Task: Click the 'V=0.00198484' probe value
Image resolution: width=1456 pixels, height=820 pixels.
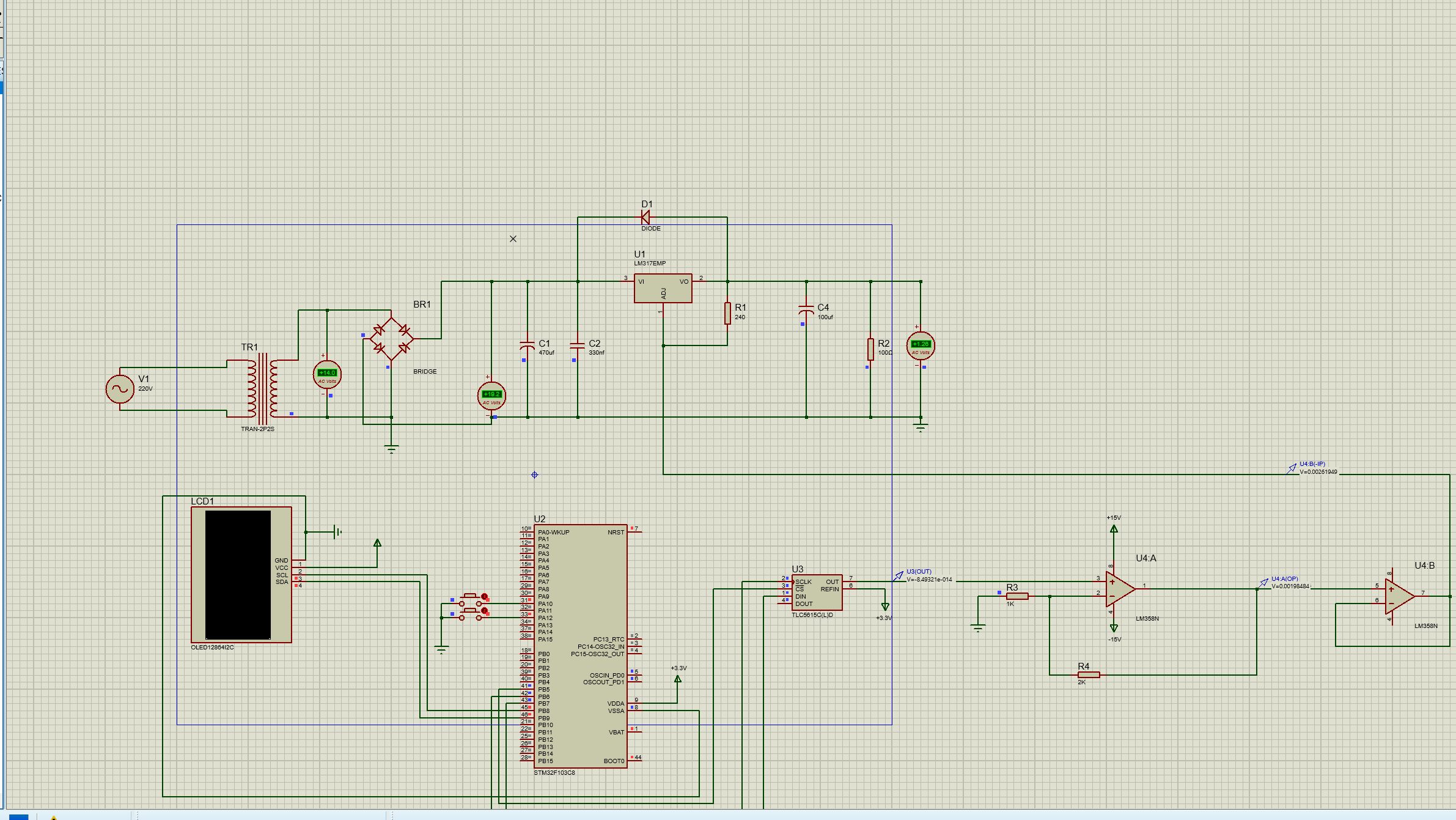Action: click(1290, 586)
